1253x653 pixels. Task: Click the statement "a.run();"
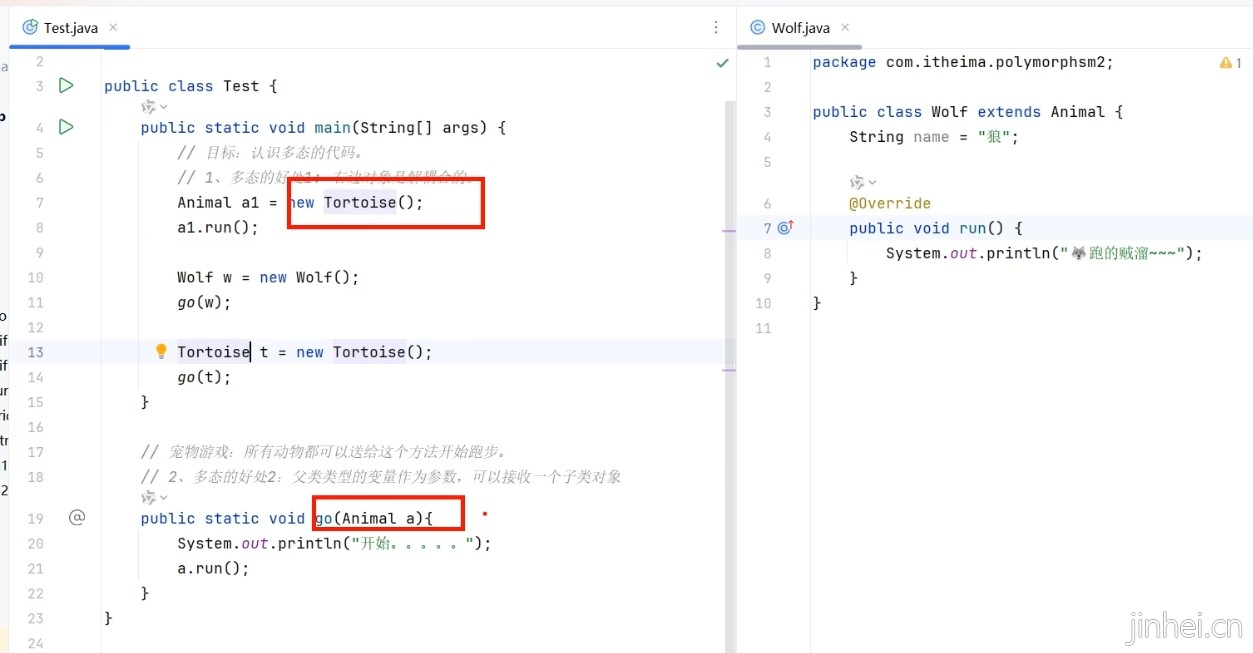[x=213, y=568]
